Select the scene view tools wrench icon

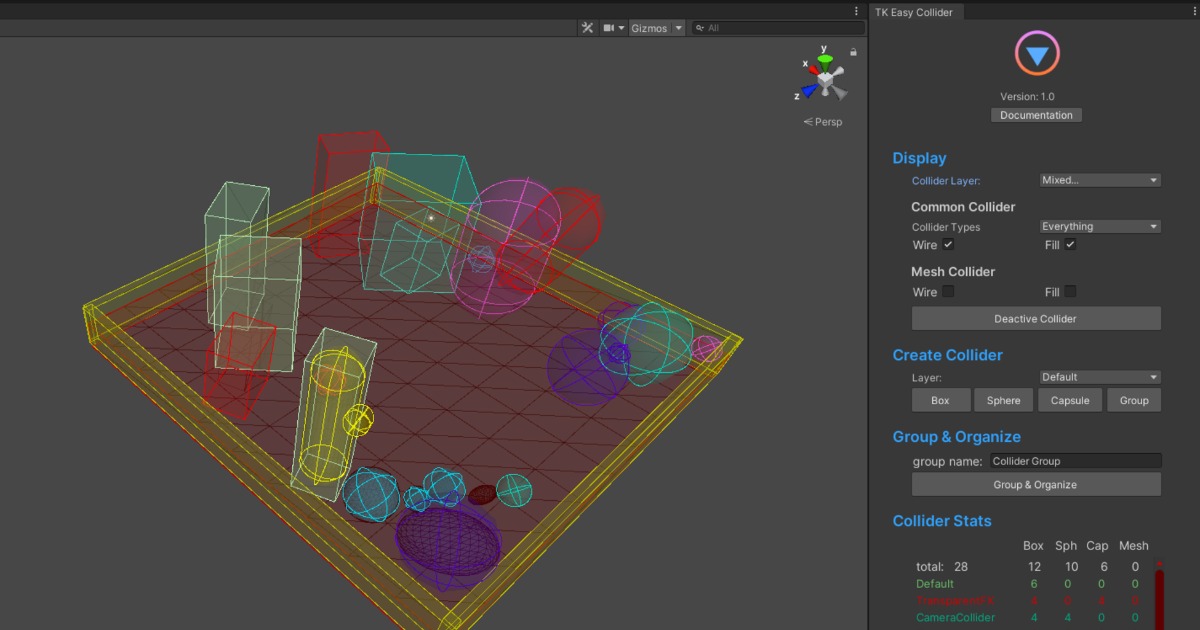point(587,27)
